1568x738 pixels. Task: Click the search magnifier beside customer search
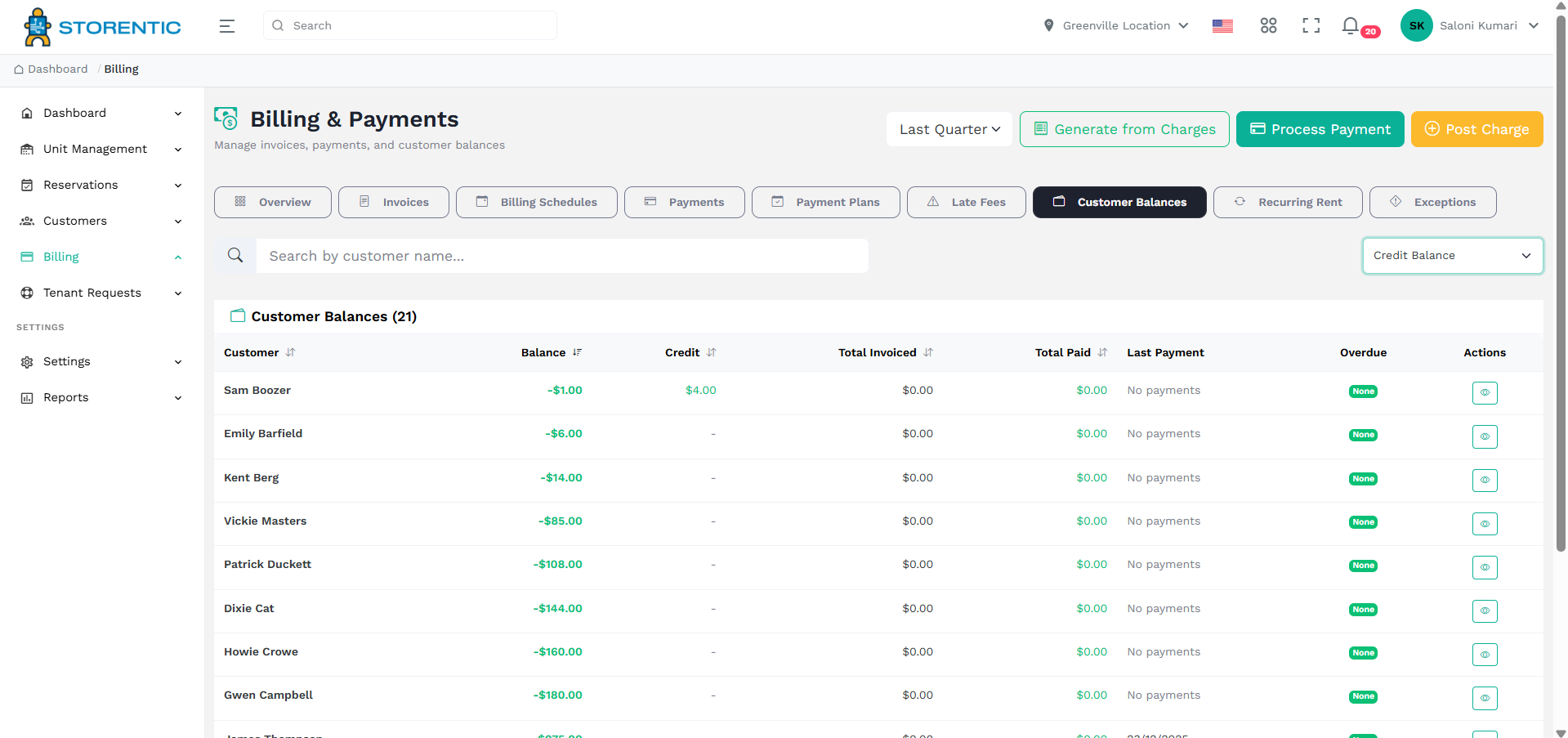[235, 255]
